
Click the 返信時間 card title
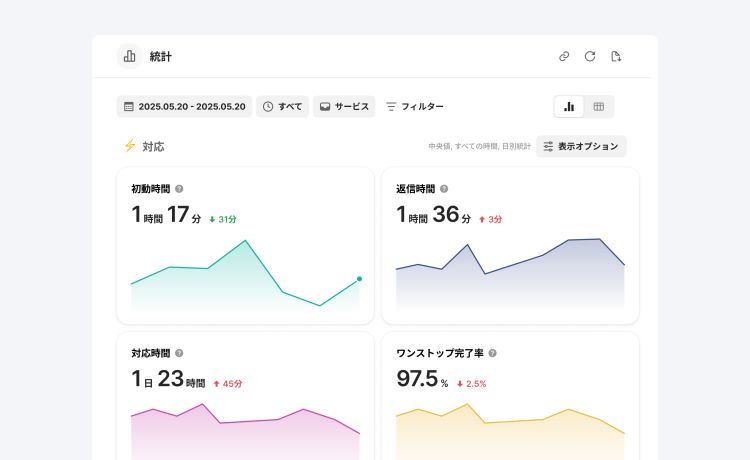[415, 189]
